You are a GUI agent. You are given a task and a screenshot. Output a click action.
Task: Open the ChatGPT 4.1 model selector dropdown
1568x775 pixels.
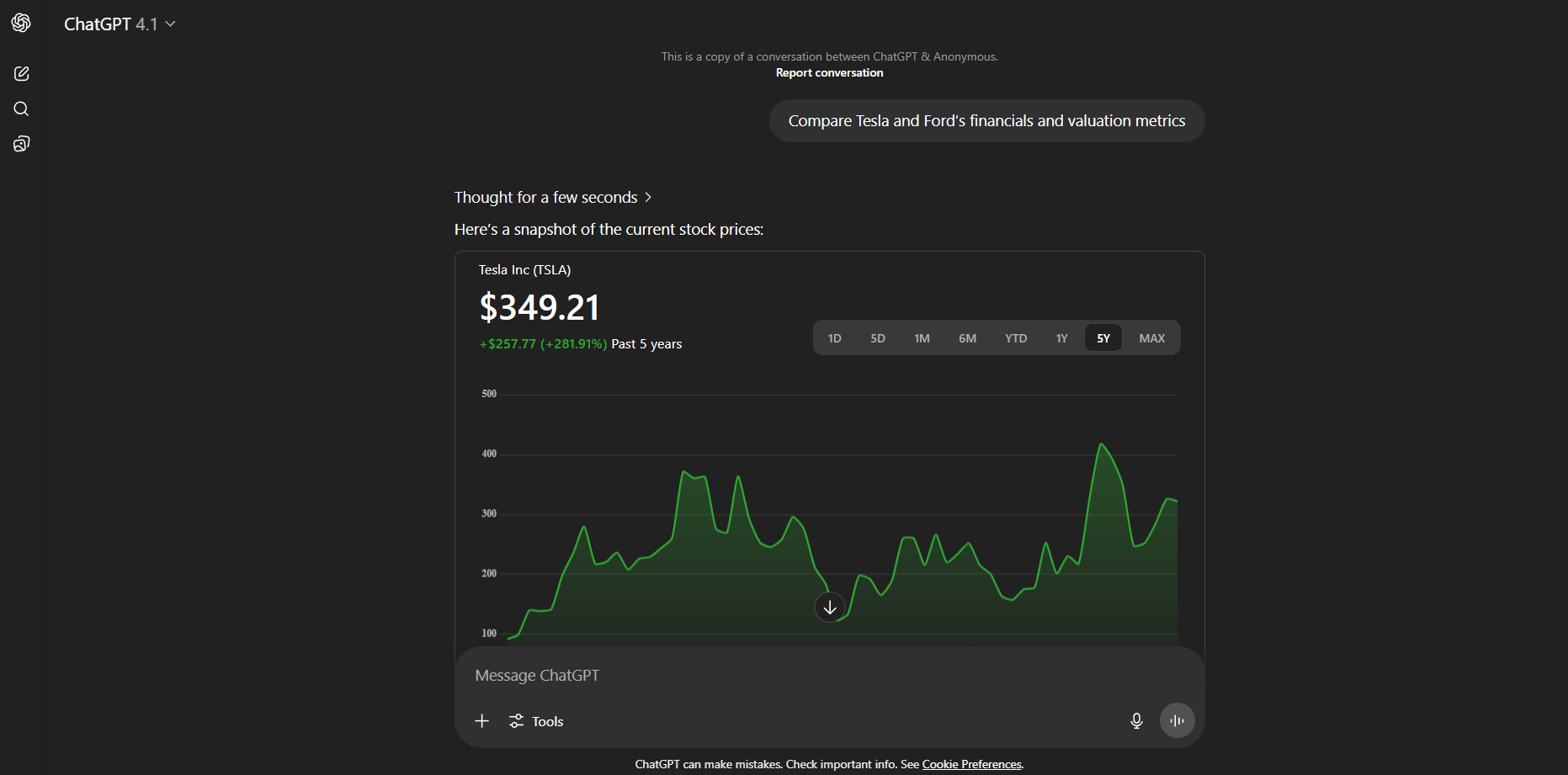coord(120,24)
